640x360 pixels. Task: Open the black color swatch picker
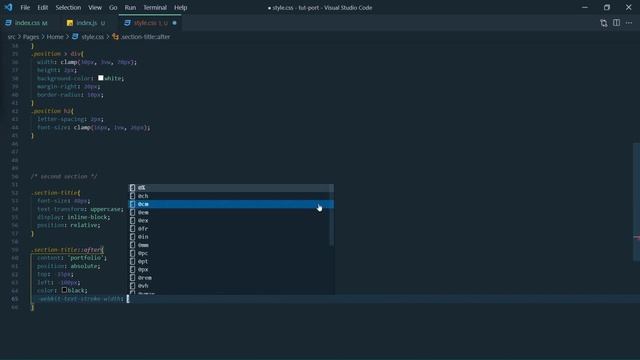tap(64, 290)
